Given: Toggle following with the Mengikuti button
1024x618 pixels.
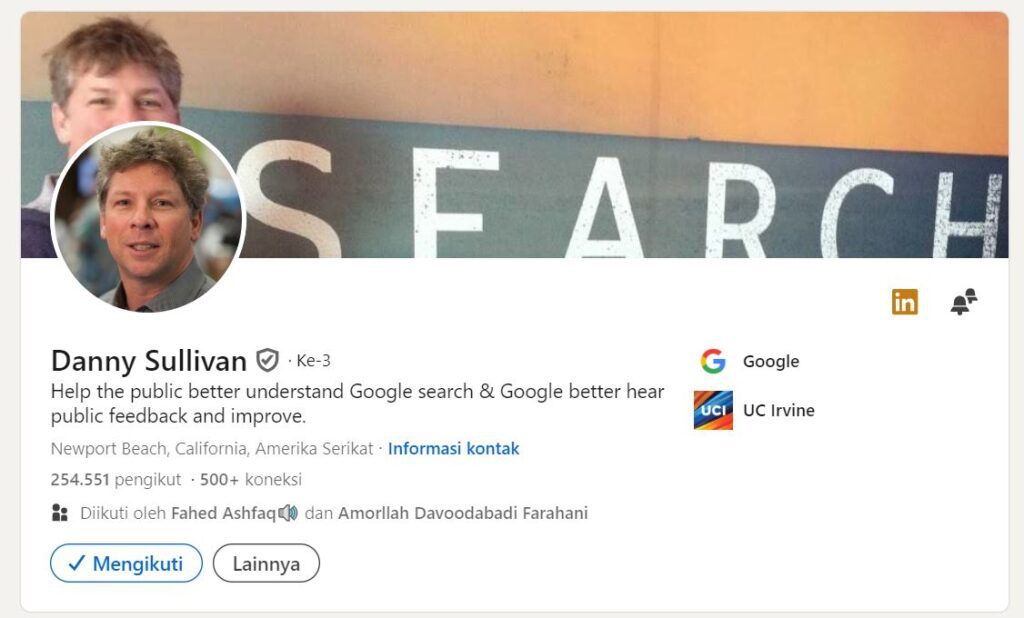Looking at the screenshot, I should click(126, 563).
